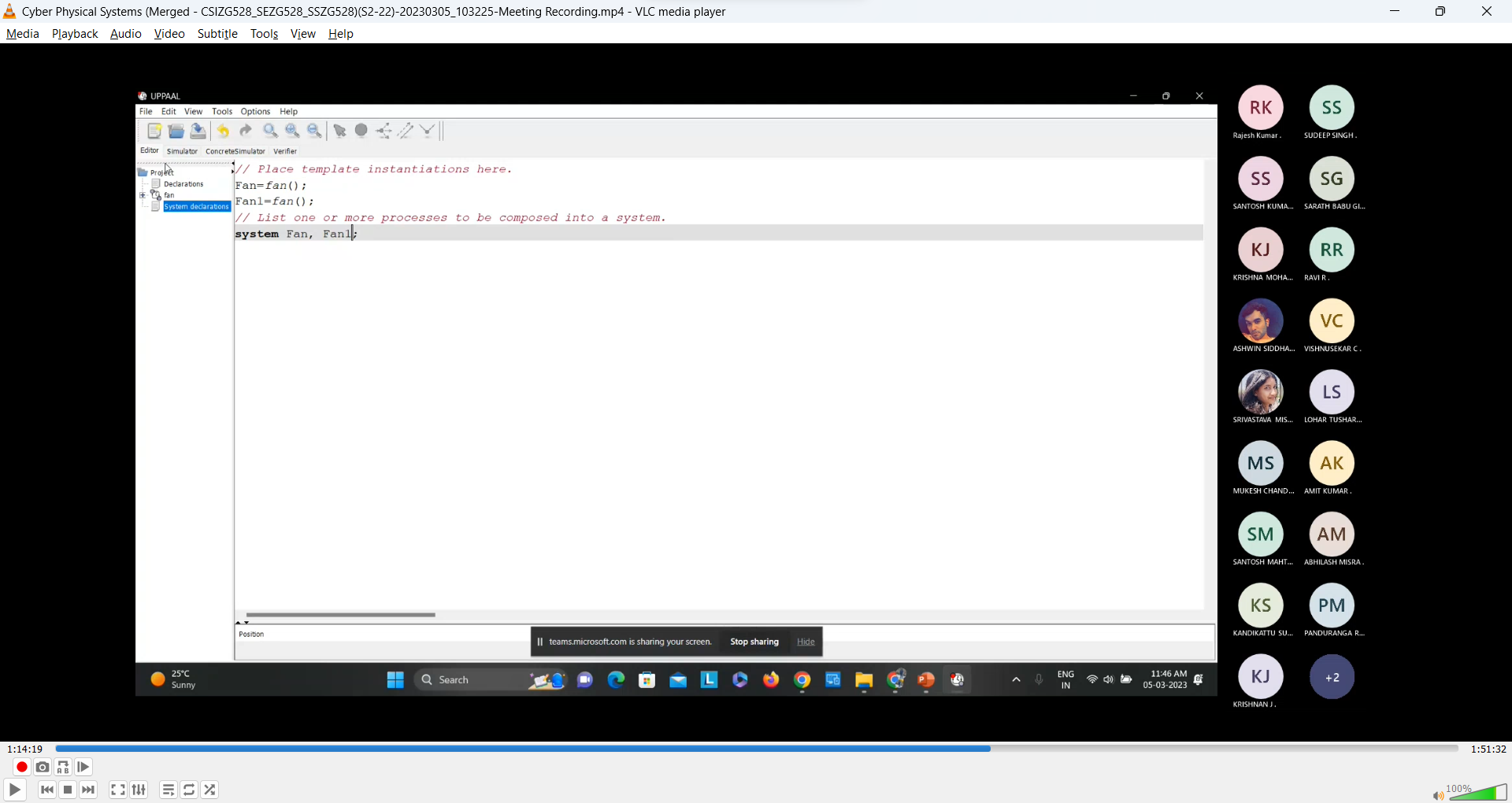Open Chrome from the recorded taskbar

(x=802, y=680)
